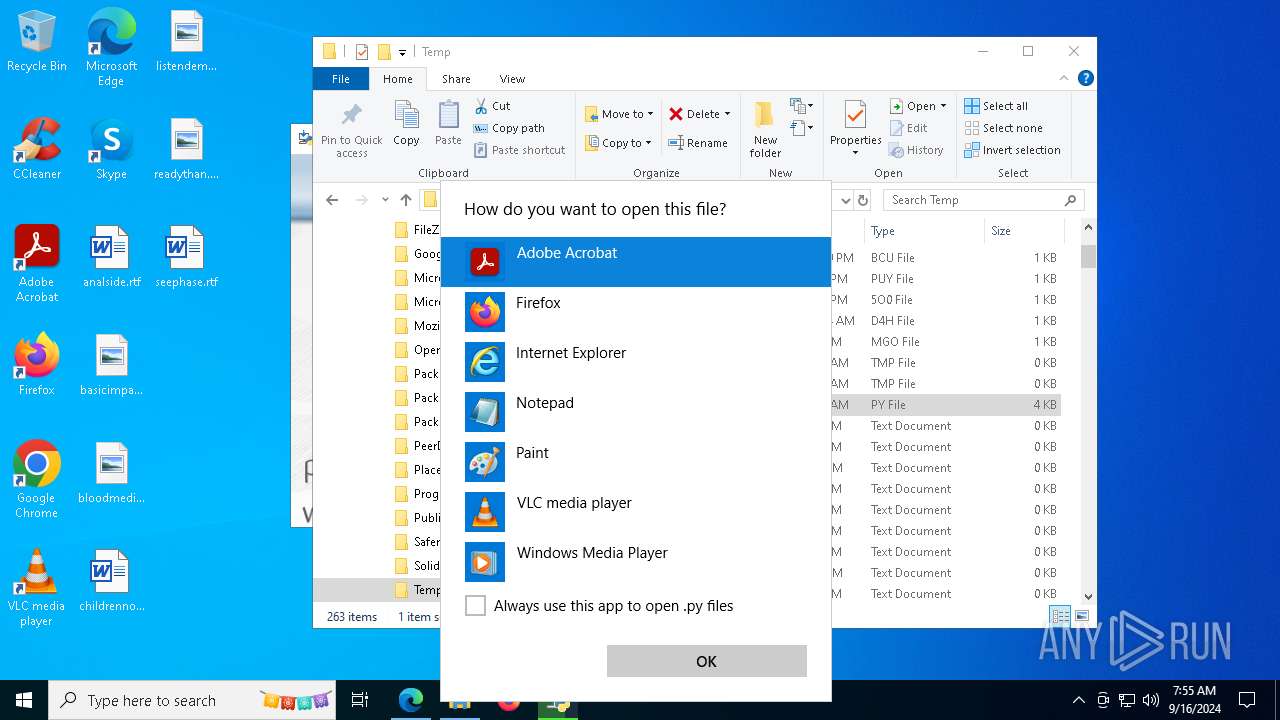
Task: Open the Windows Start button
Action: [x=24, y=700]
